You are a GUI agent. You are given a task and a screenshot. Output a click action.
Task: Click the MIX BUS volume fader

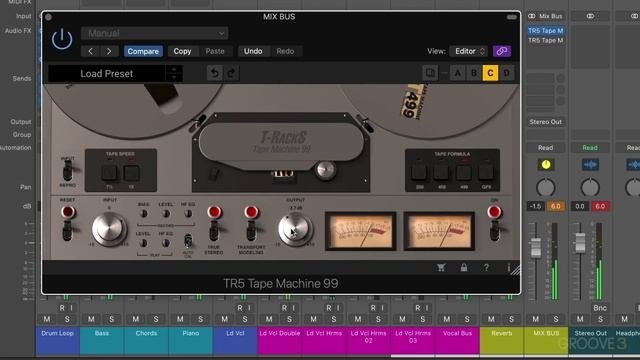pyautogui.click(x=536, y=247)
